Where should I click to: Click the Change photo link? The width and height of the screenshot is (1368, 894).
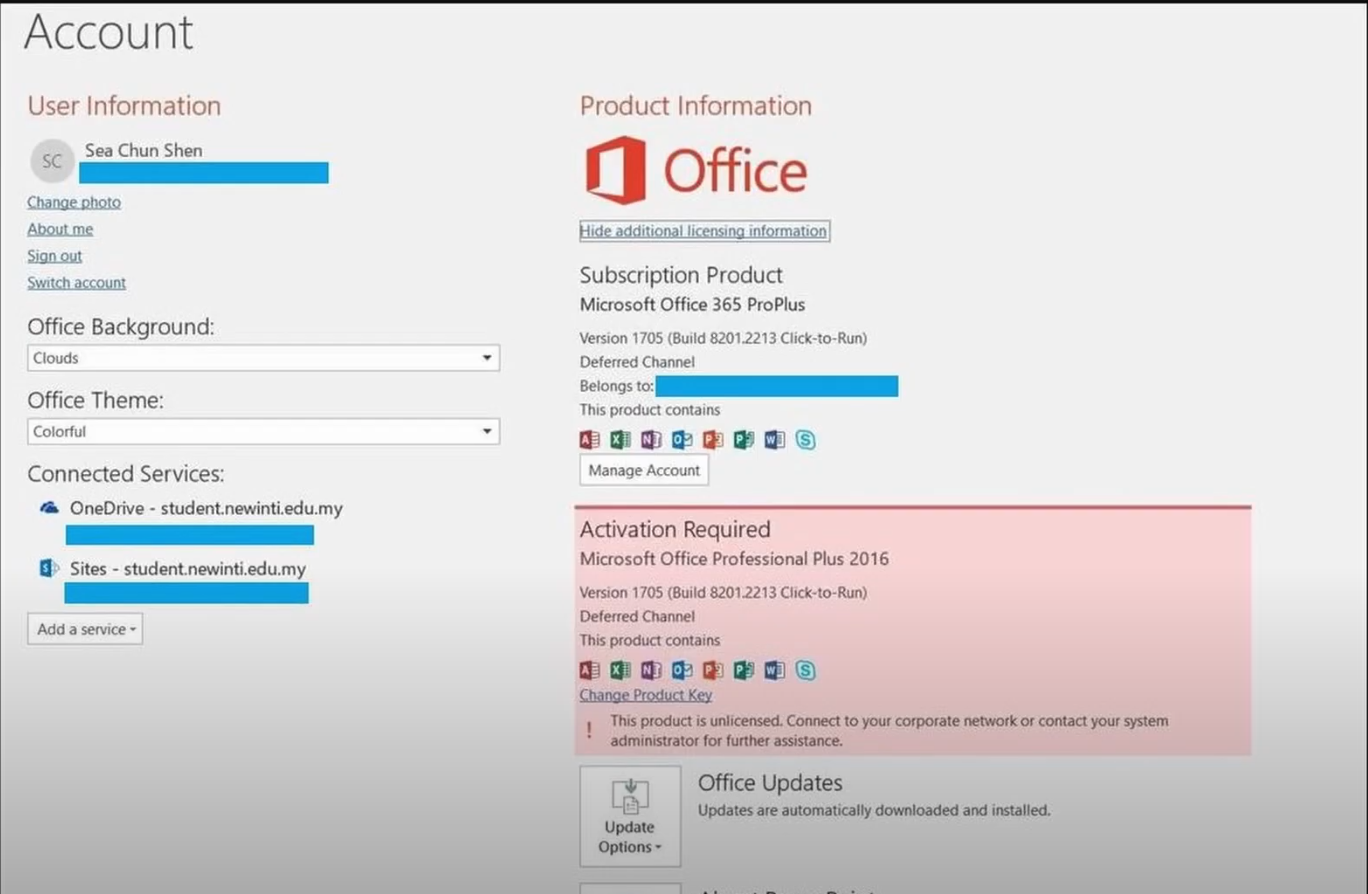pyautogui.click(x=74, y=202)
